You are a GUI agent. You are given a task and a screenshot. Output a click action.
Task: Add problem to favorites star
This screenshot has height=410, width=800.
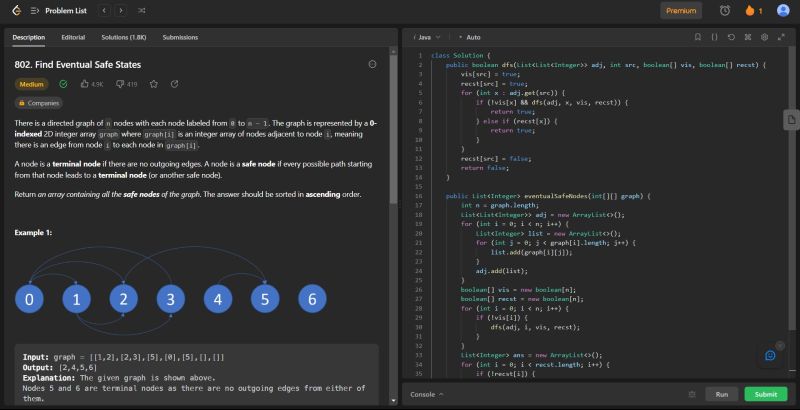tap(154, 84)
